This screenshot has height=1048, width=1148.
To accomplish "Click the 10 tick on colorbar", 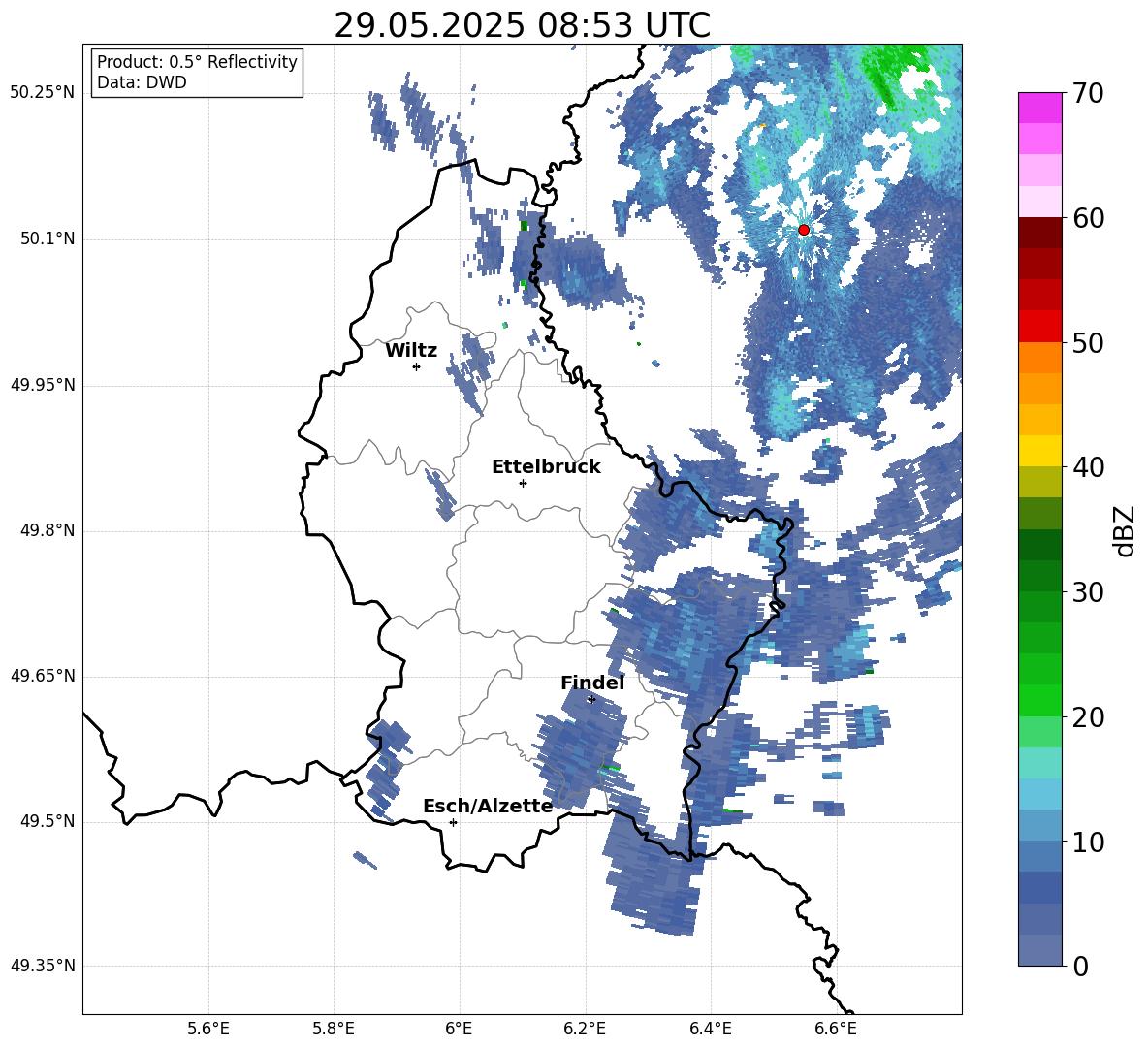I will coord(1088,842).
